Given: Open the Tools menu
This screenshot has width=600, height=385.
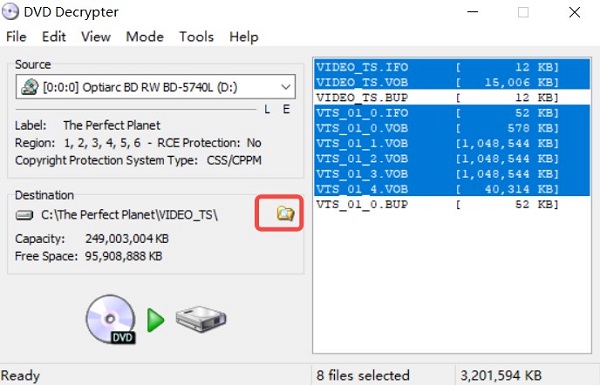Looking at the screenshot, I should click(x=196, y=37).
